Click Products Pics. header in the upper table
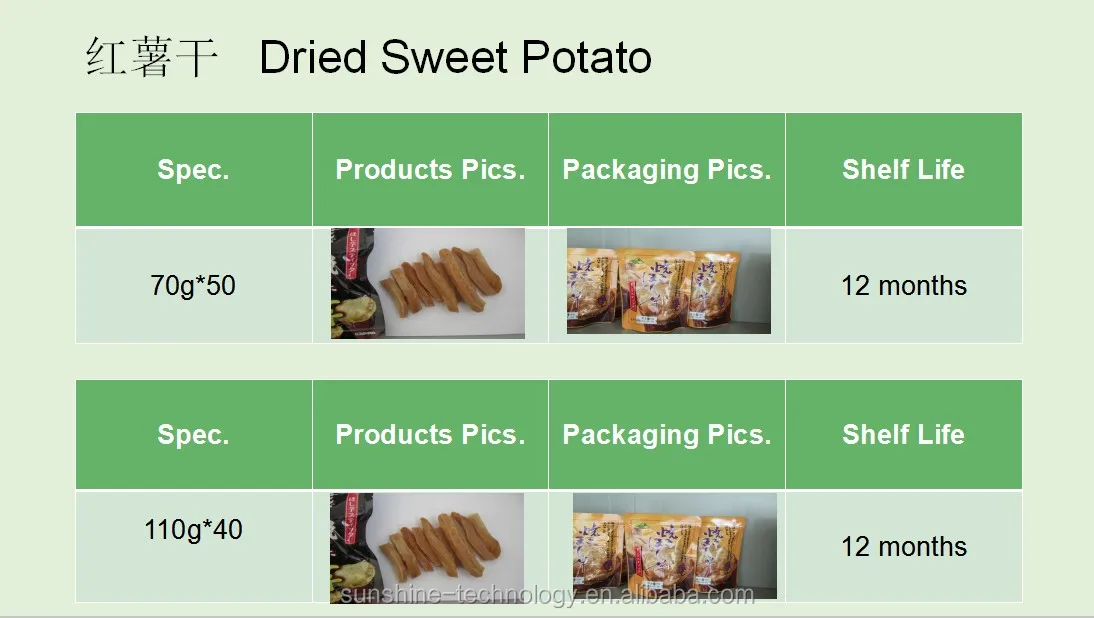This screenshot has height=618, width=1094. (x=430, y=169)
